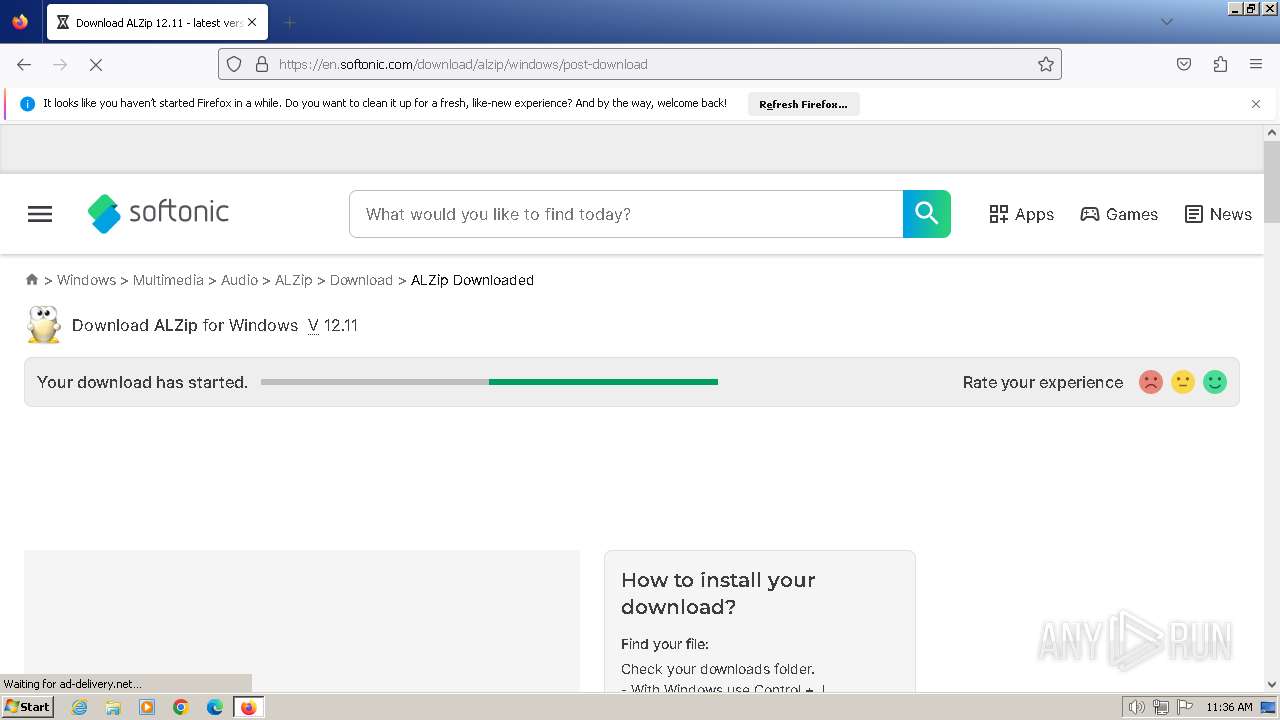The image size is (1280, 720).
Task: Click Refresh Firefox button
Action: 803,104
